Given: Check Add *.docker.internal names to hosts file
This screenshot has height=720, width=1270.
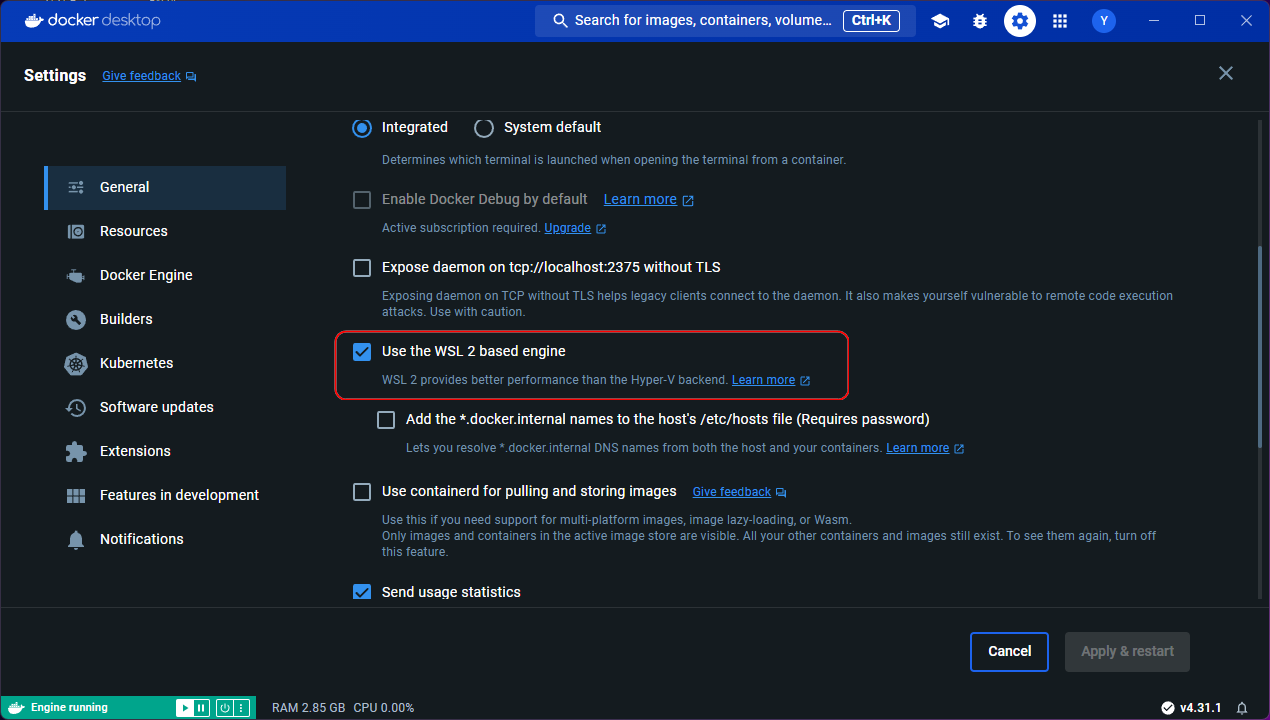Looking at the screenshot, I should [386, 420].
